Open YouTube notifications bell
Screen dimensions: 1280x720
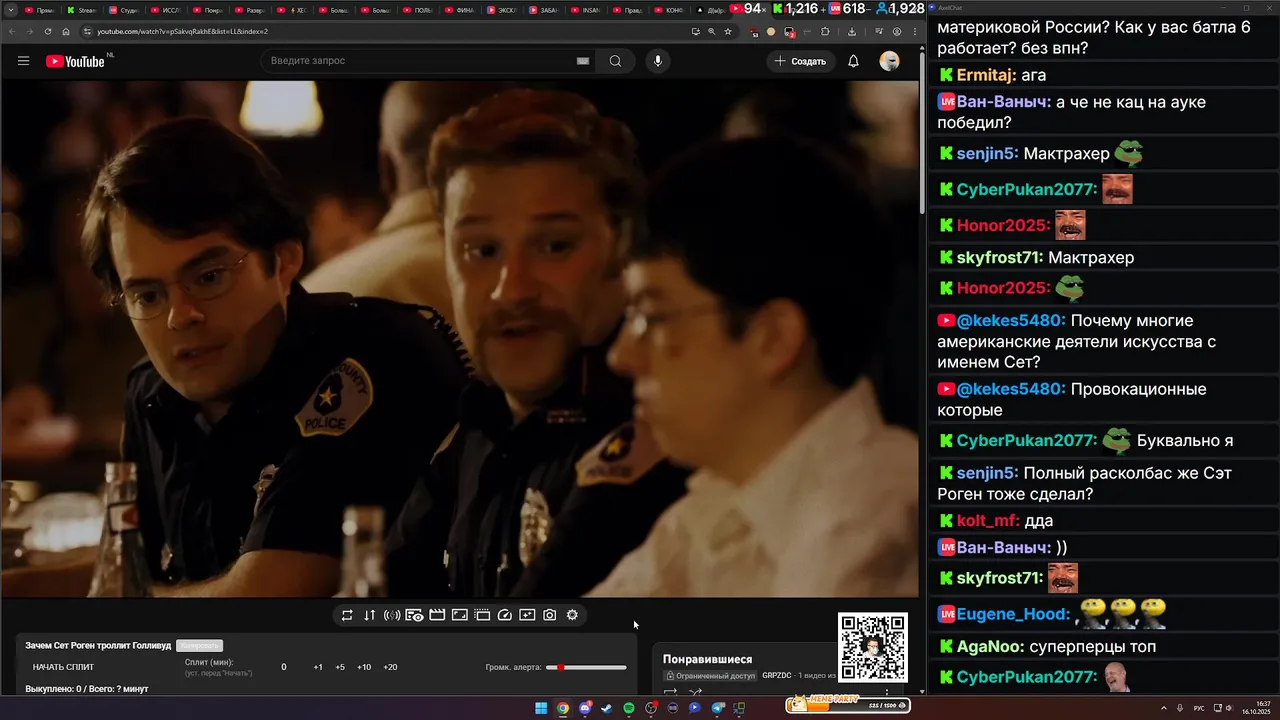pyautogui.click(x=853, y=61)
